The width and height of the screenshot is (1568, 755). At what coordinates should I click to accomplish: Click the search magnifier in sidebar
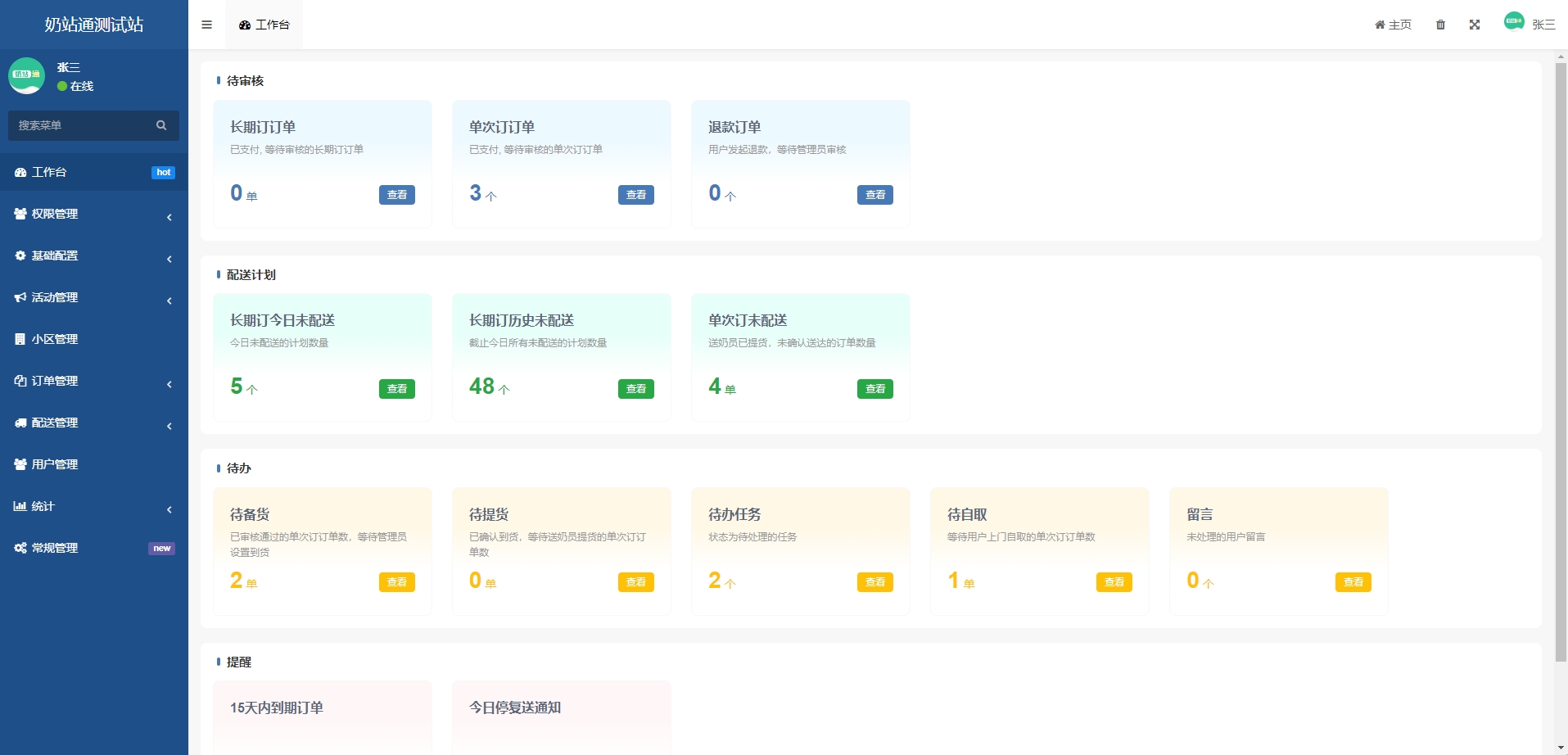(x=161, y=125)
